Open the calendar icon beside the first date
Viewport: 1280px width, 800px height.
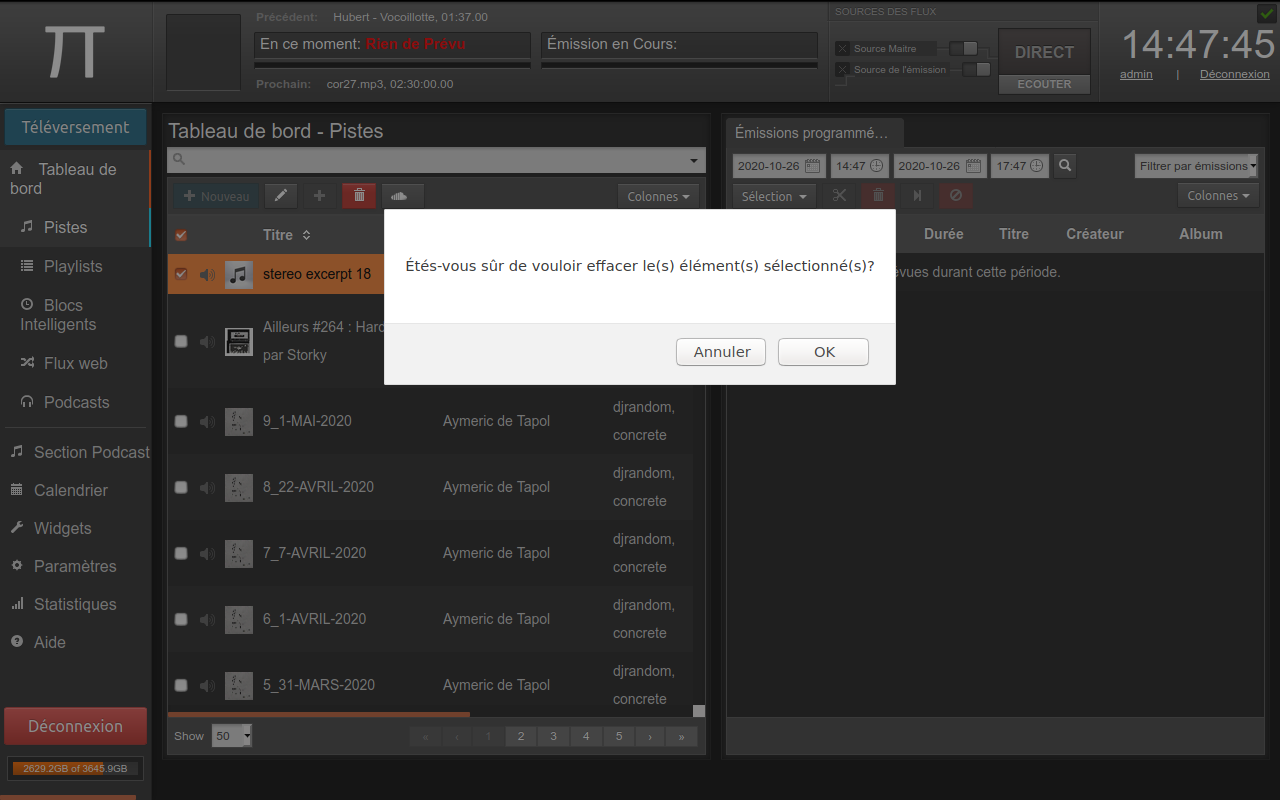click(x=812, y=166)
